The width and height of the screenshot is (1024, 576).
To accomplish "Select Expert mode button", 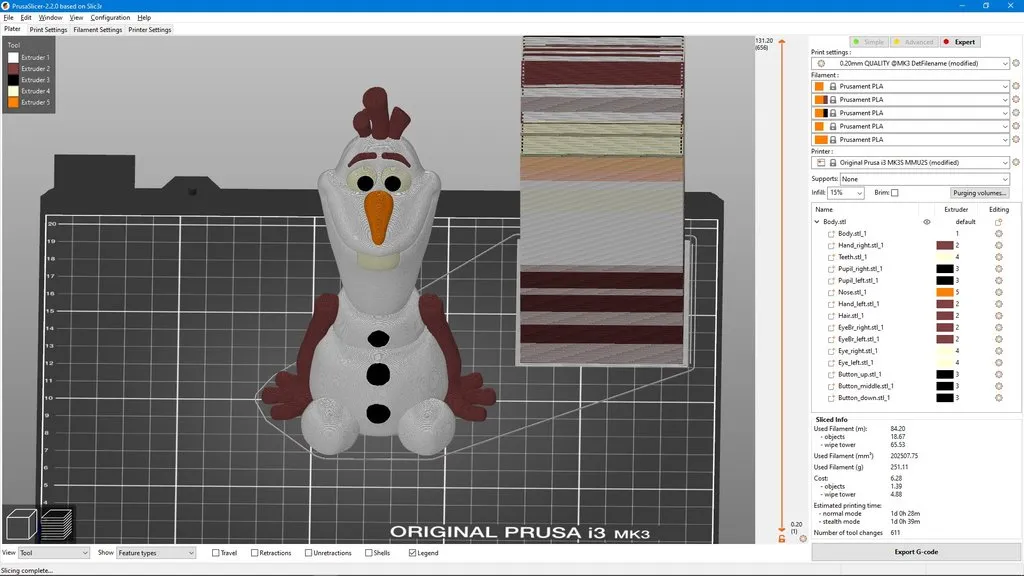I will (959, 42).
